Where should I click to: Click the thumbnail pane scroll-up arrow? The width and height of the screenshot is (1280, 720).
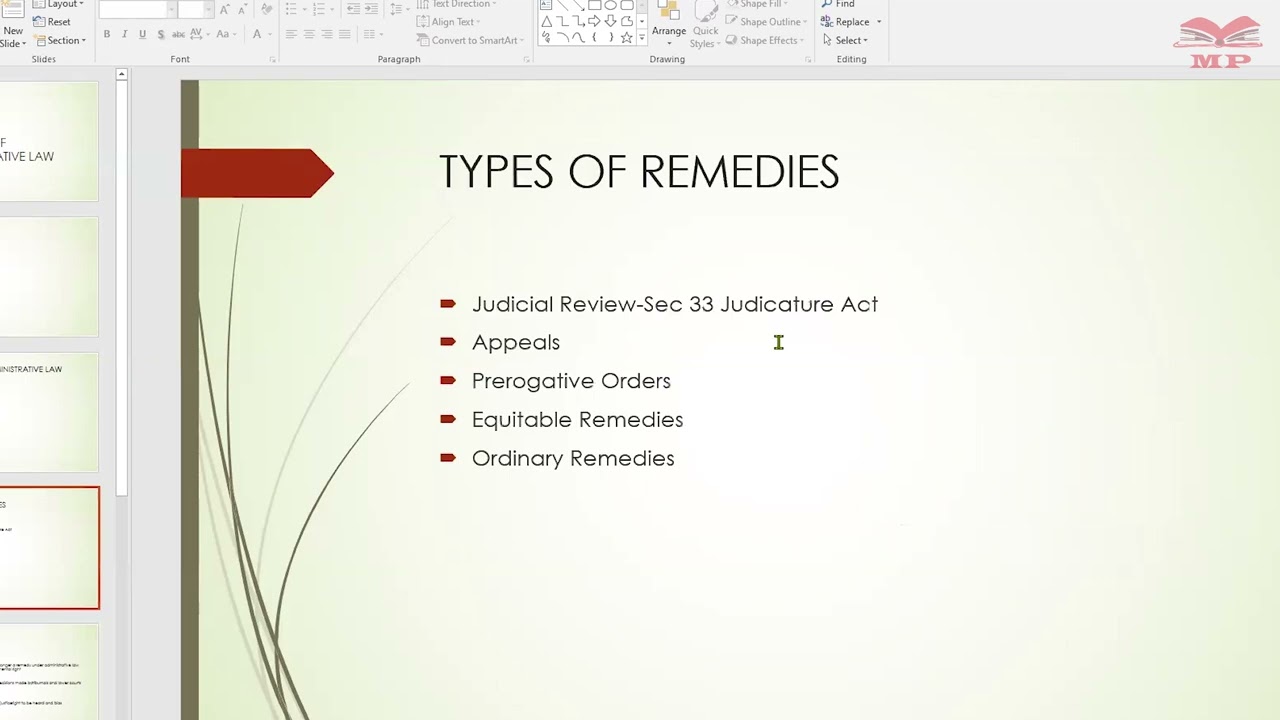pyautogui.click(x=122, y=75)
